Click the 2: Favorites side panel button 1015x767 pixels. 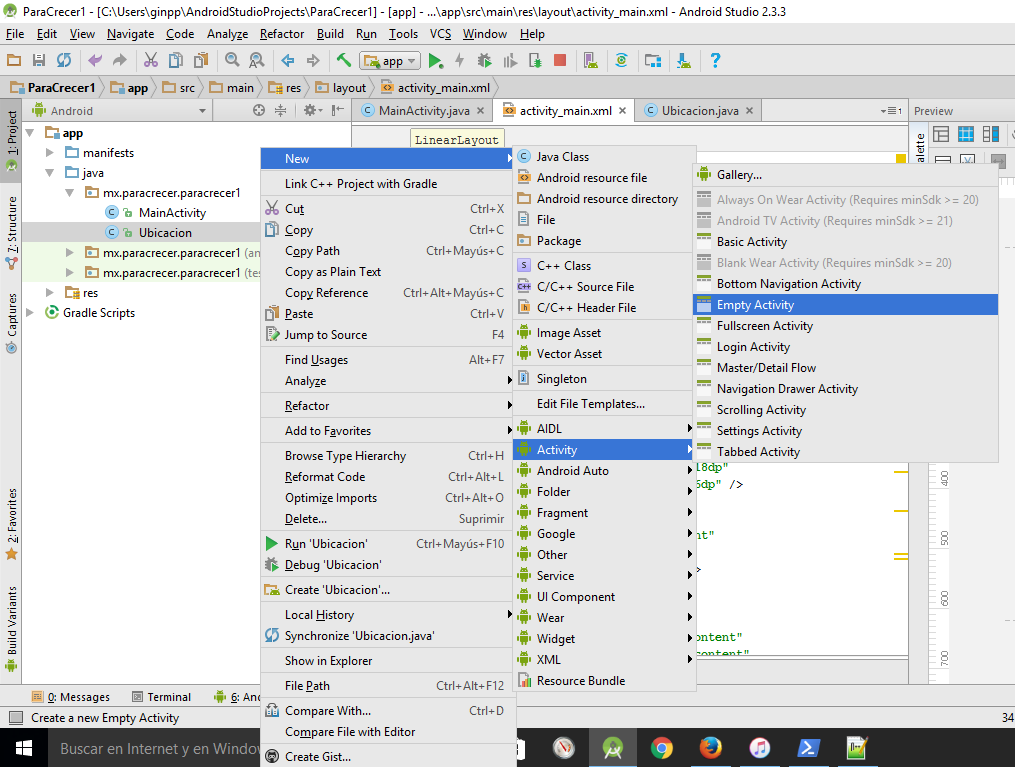tap(11, 524)
